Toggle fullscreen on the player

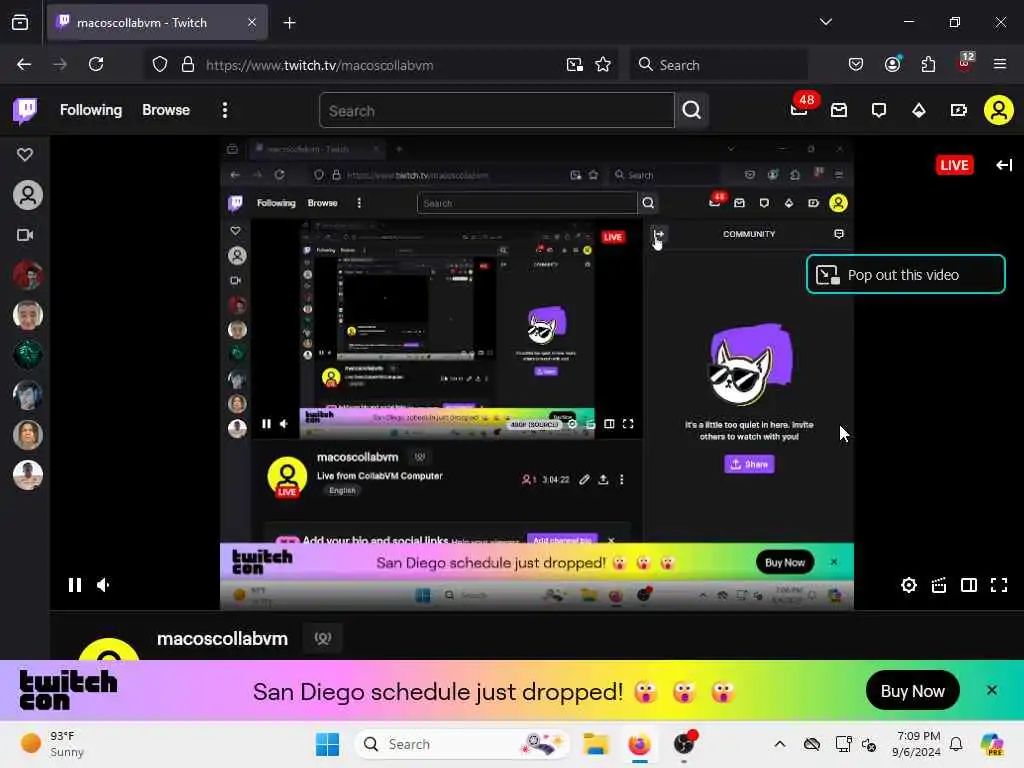pyautogui.click(x=999, y=585)
